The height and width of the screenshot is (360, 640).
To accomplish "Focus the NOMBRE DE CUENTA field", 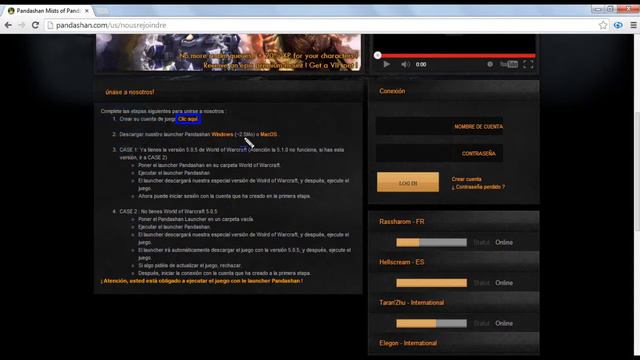I will (x=440, y=127).
